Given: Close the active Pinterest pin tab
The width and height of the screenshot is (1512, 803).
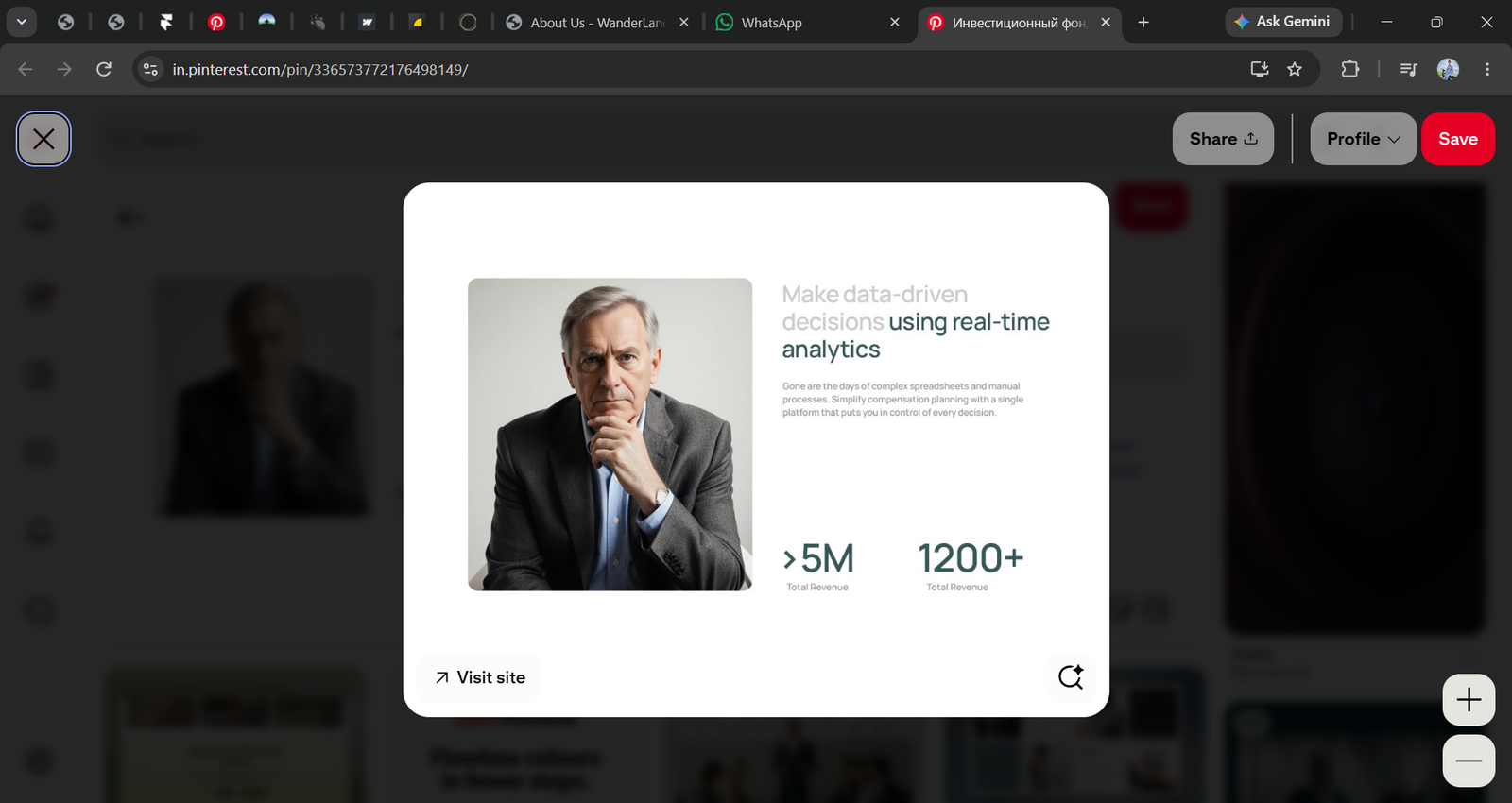Looking at the screenshot, I should coord(1106,22).
